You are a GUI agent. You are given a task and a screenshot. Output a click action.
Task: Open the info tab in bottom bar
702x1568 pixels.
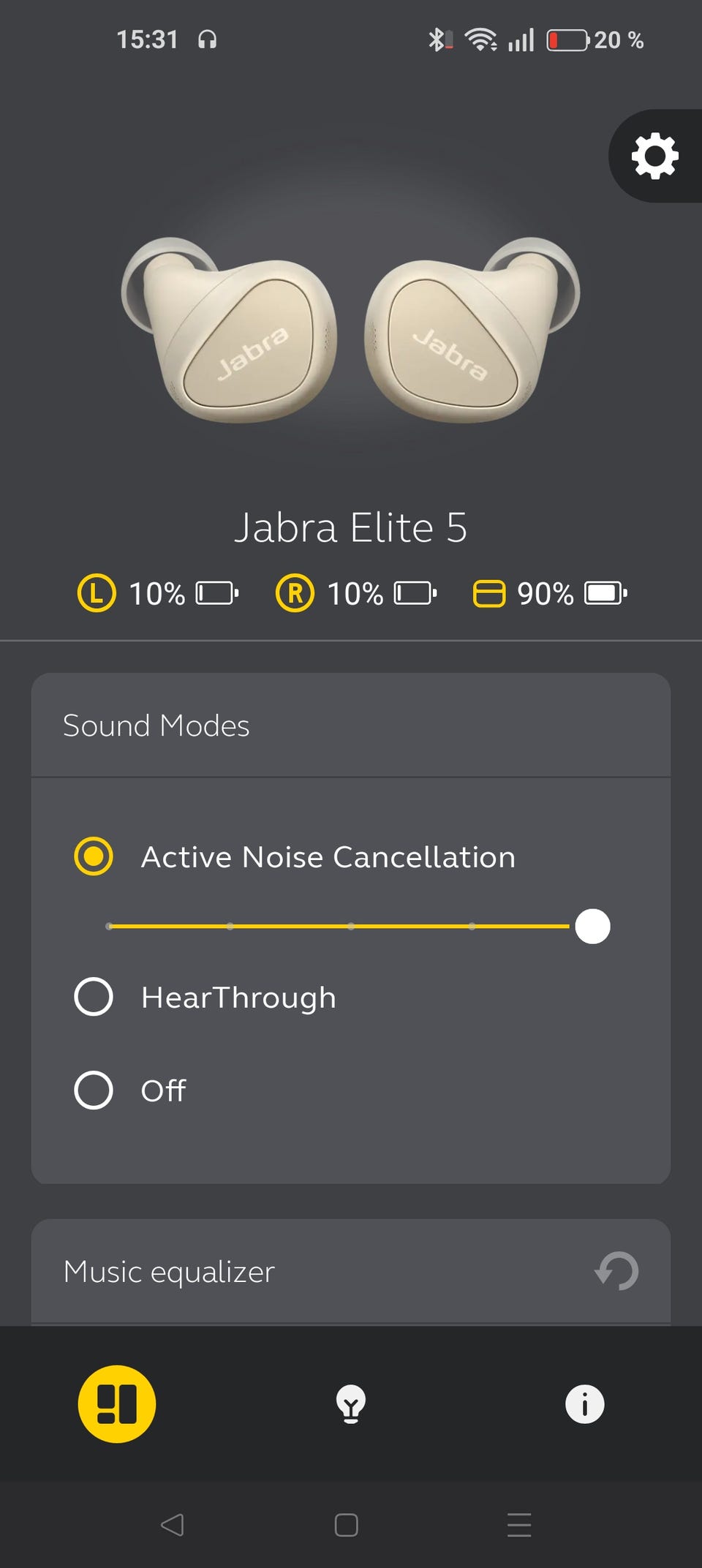point(584,1404)
